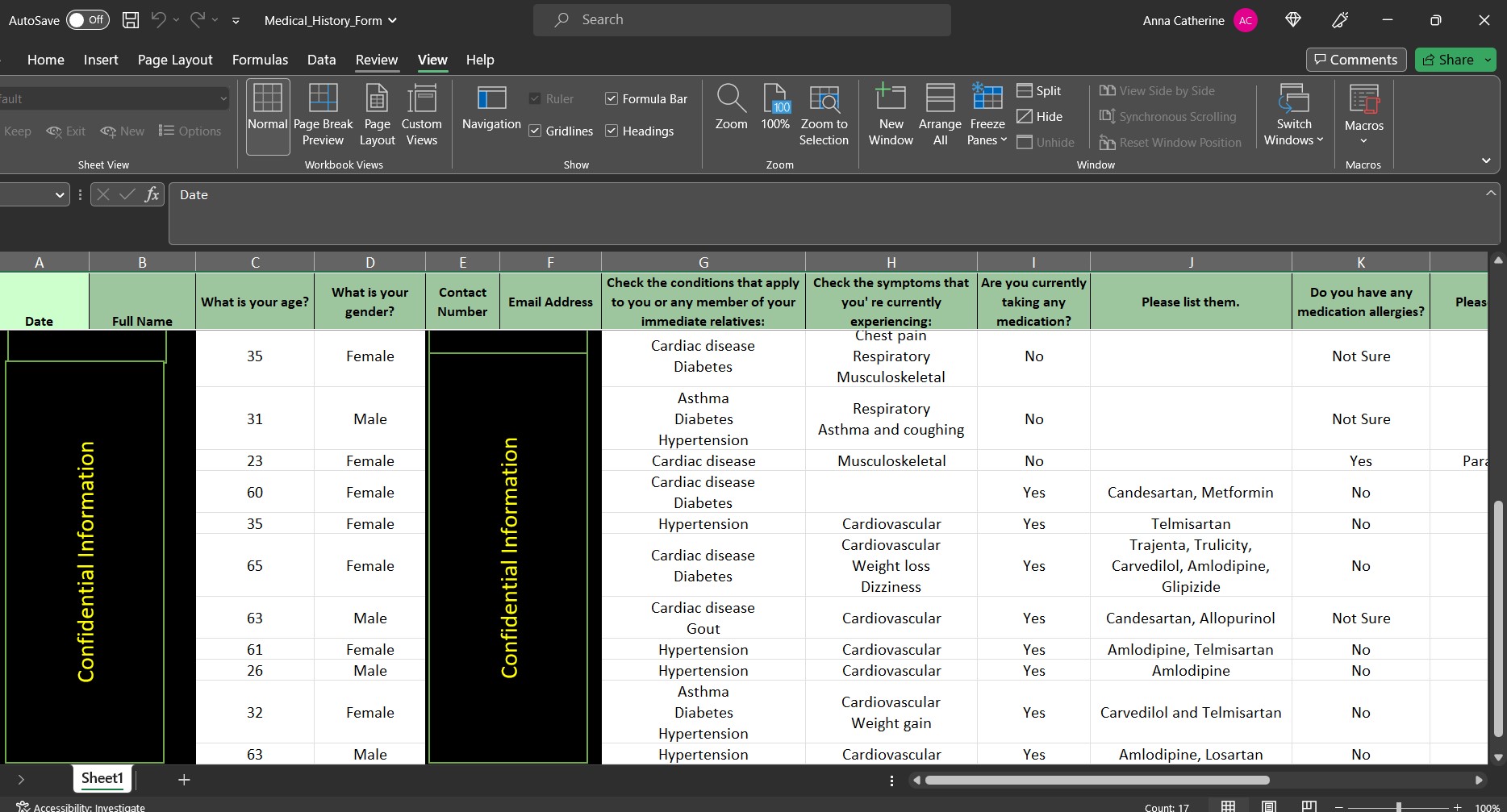
Task: Click the Redo arrow icon
Action: pos(198,20)
